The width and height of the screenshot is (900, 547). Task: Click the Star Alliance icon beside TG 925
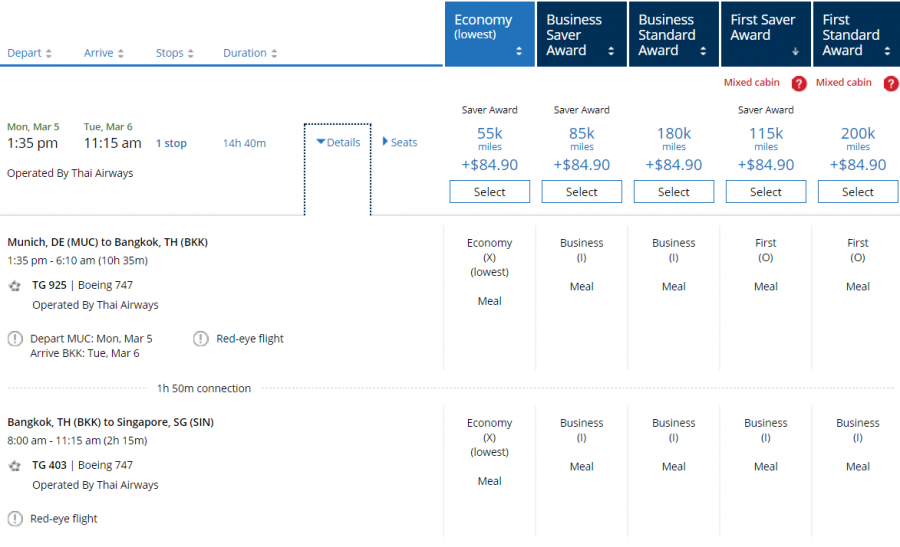click(x=15, y=285)
